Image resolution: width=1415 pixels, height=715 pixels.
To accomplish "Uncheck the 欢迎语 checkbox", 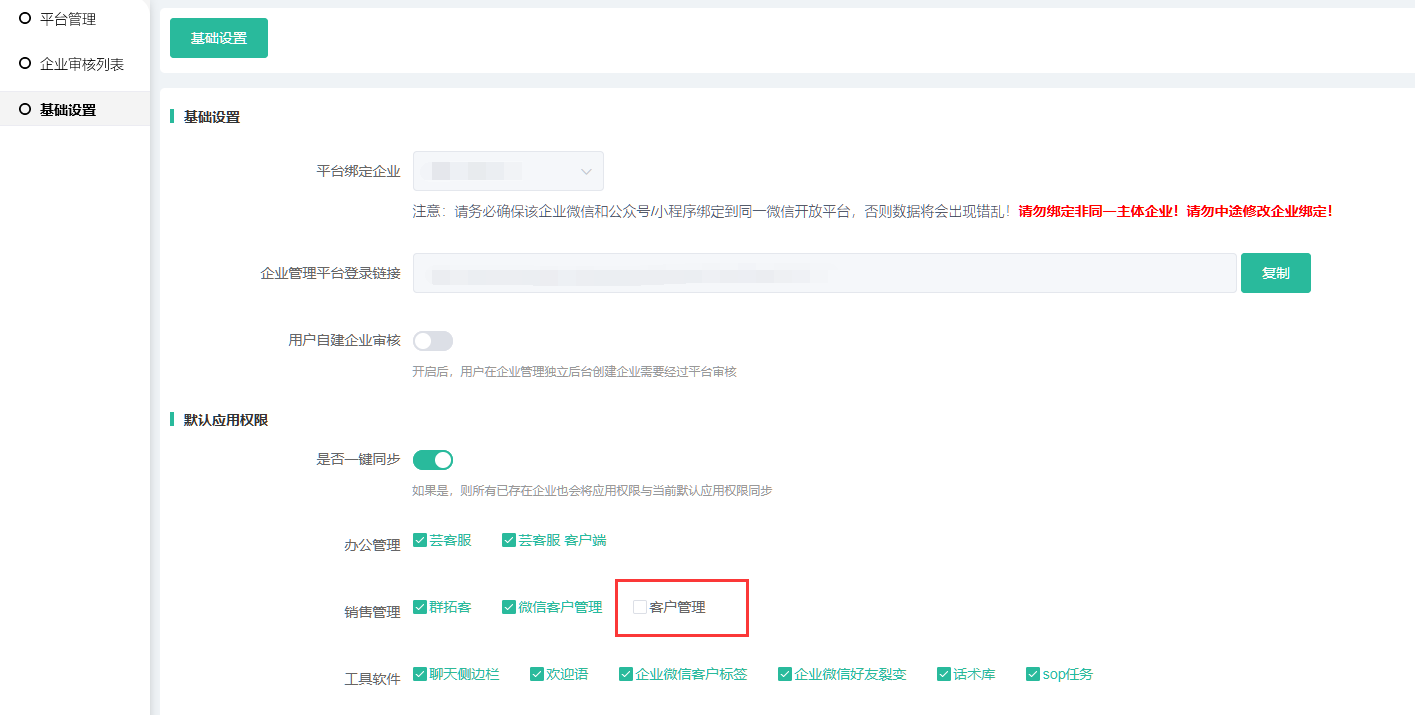I will [x=537, y=675].
